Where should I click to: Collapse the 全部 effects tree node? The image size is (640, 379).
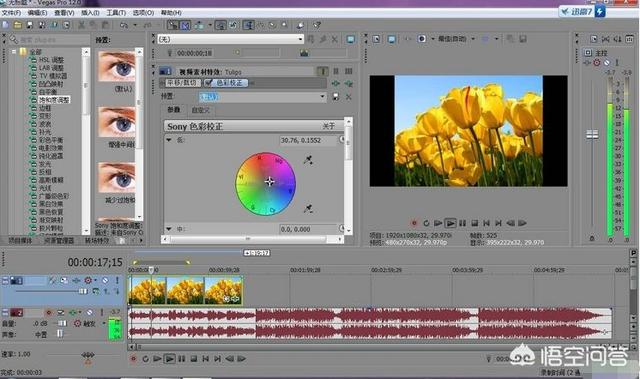14,52
